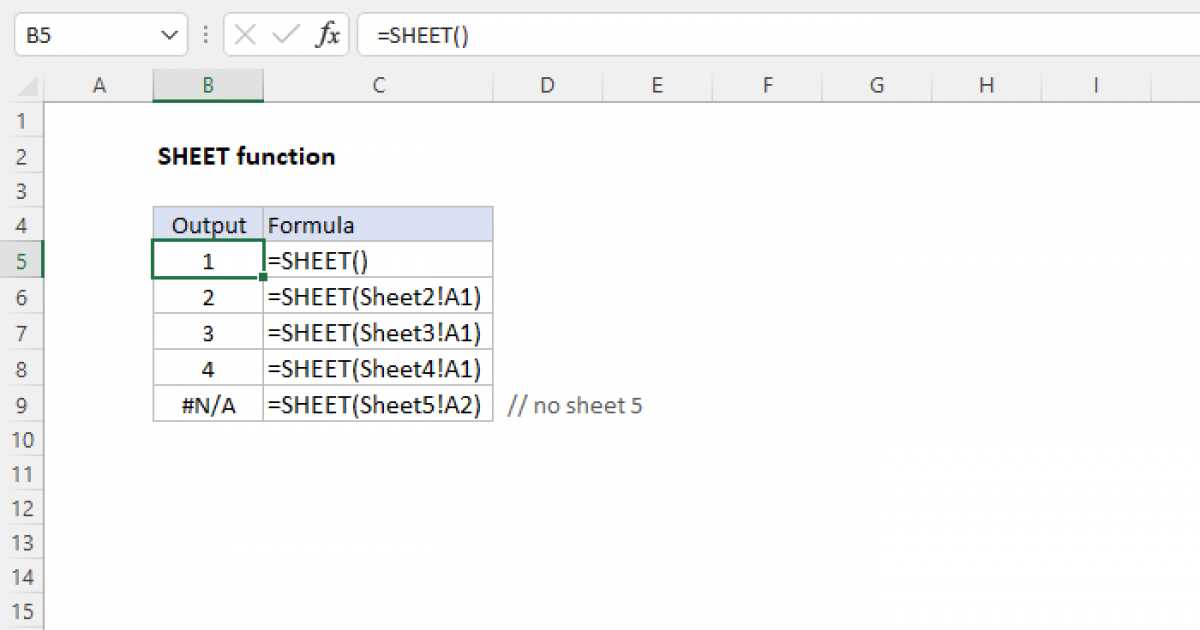Select row 13 header
Viewport: 1200px width, 630px height.
click(22, 543)
